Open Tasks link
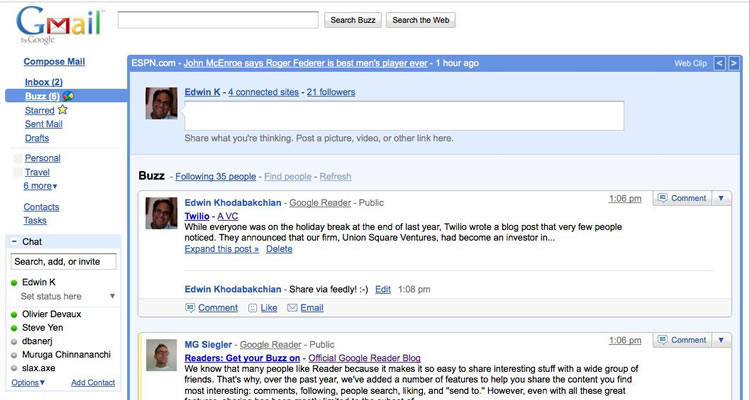 coord(35,221)
